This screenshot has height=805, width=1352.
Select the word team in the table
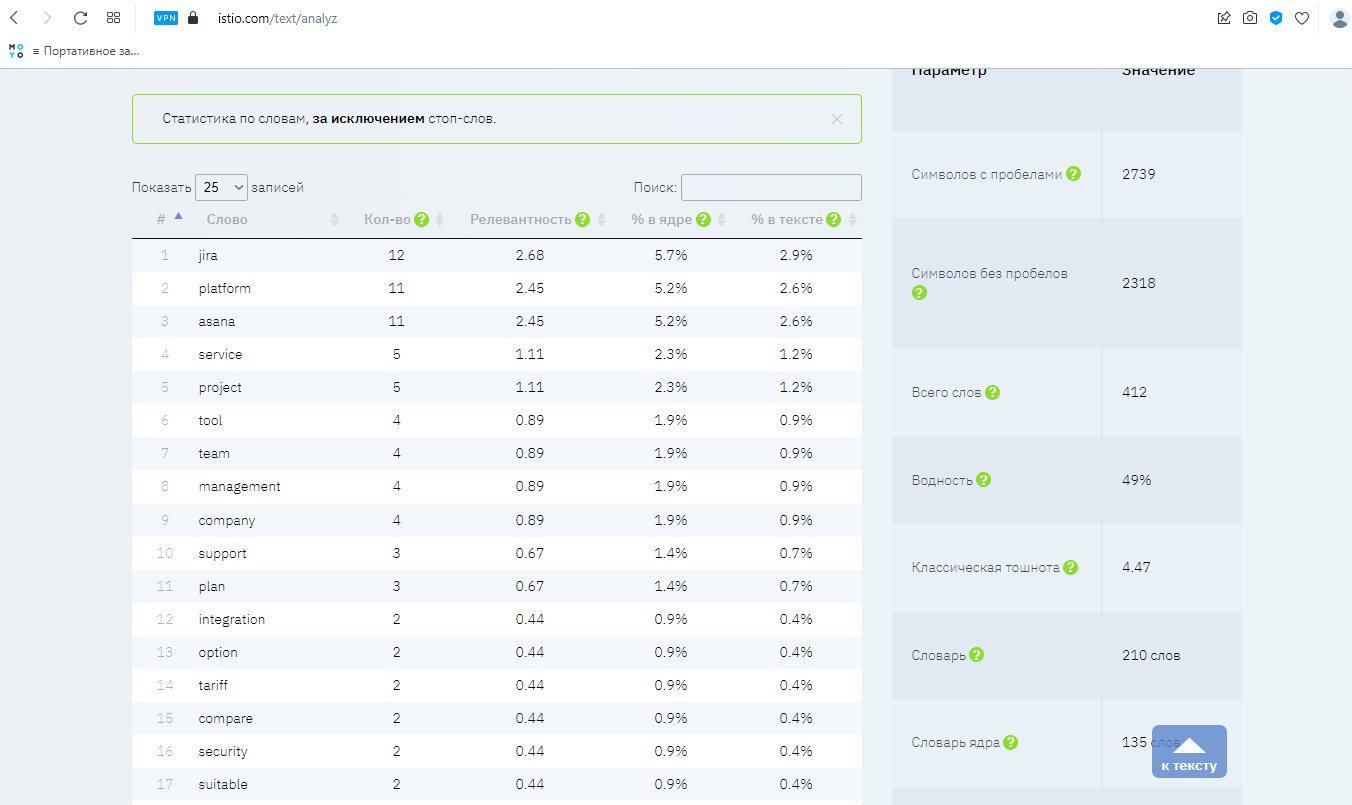214,453
